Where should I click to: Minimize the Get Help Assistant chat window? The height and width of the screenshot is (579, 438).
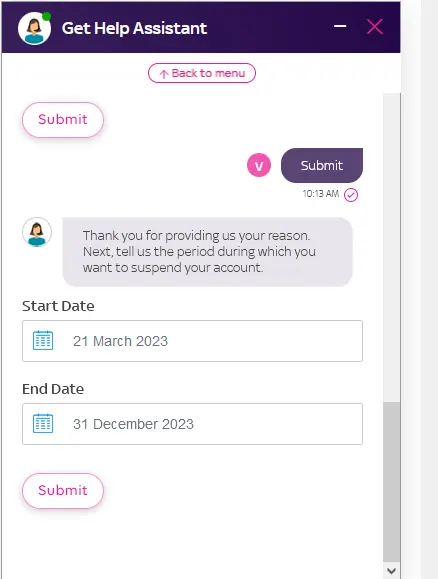coord(340,26)
